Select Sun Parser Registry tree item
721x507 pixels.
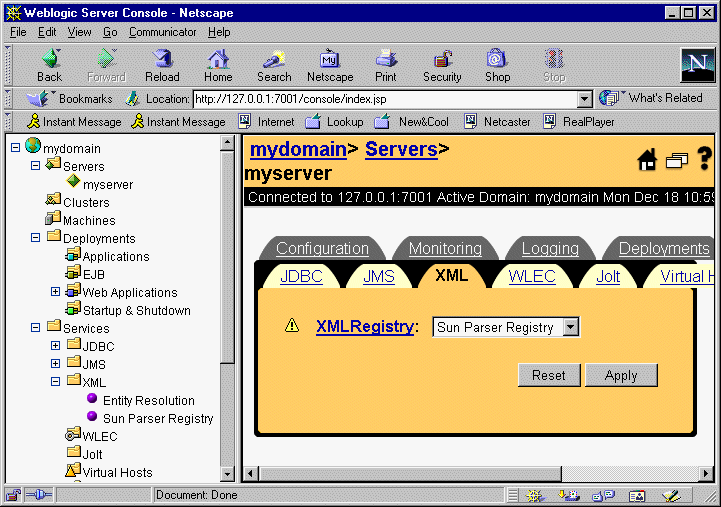point(158,418)
